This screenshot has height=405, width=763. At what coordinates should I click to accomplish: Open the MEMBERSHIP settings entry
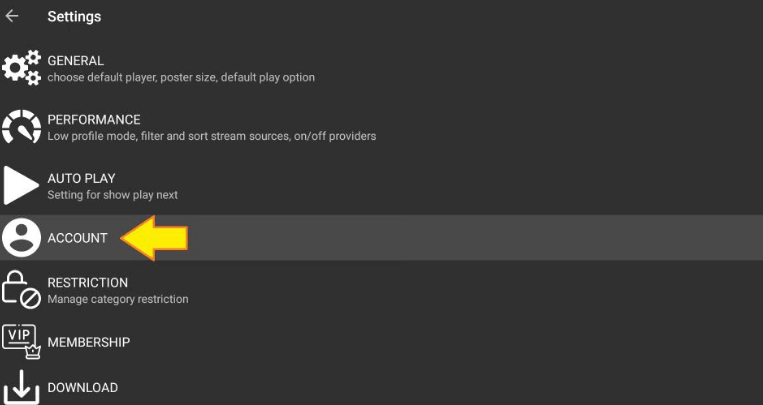click(x=89, y=342)
